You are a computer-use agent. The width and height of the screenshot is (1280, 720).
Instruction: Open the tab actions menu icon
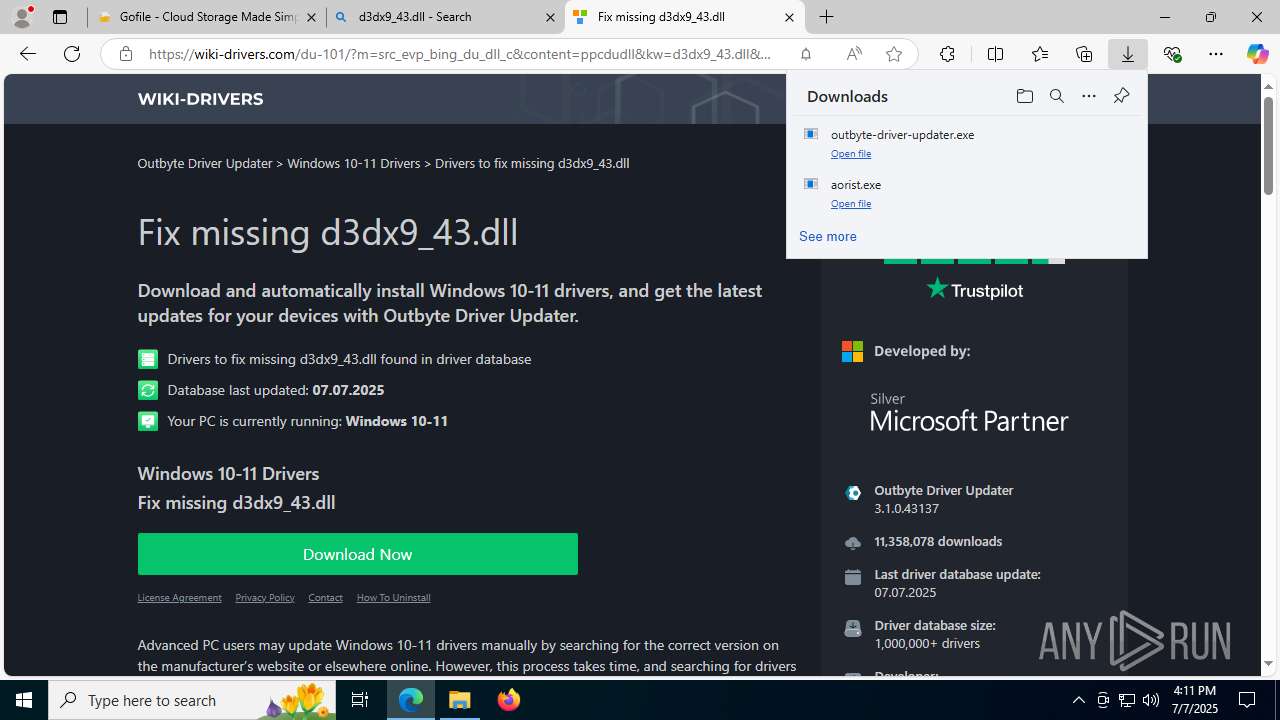60,17
